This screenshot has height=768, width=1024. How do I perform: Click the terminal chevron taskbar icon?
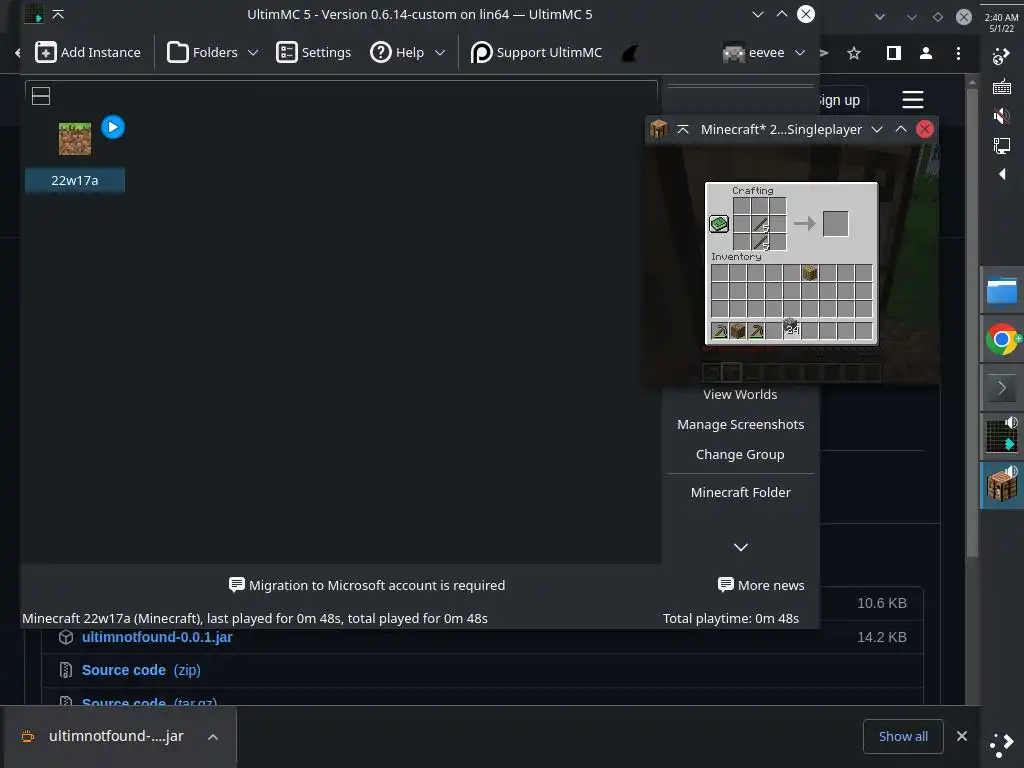[1002, 388]
